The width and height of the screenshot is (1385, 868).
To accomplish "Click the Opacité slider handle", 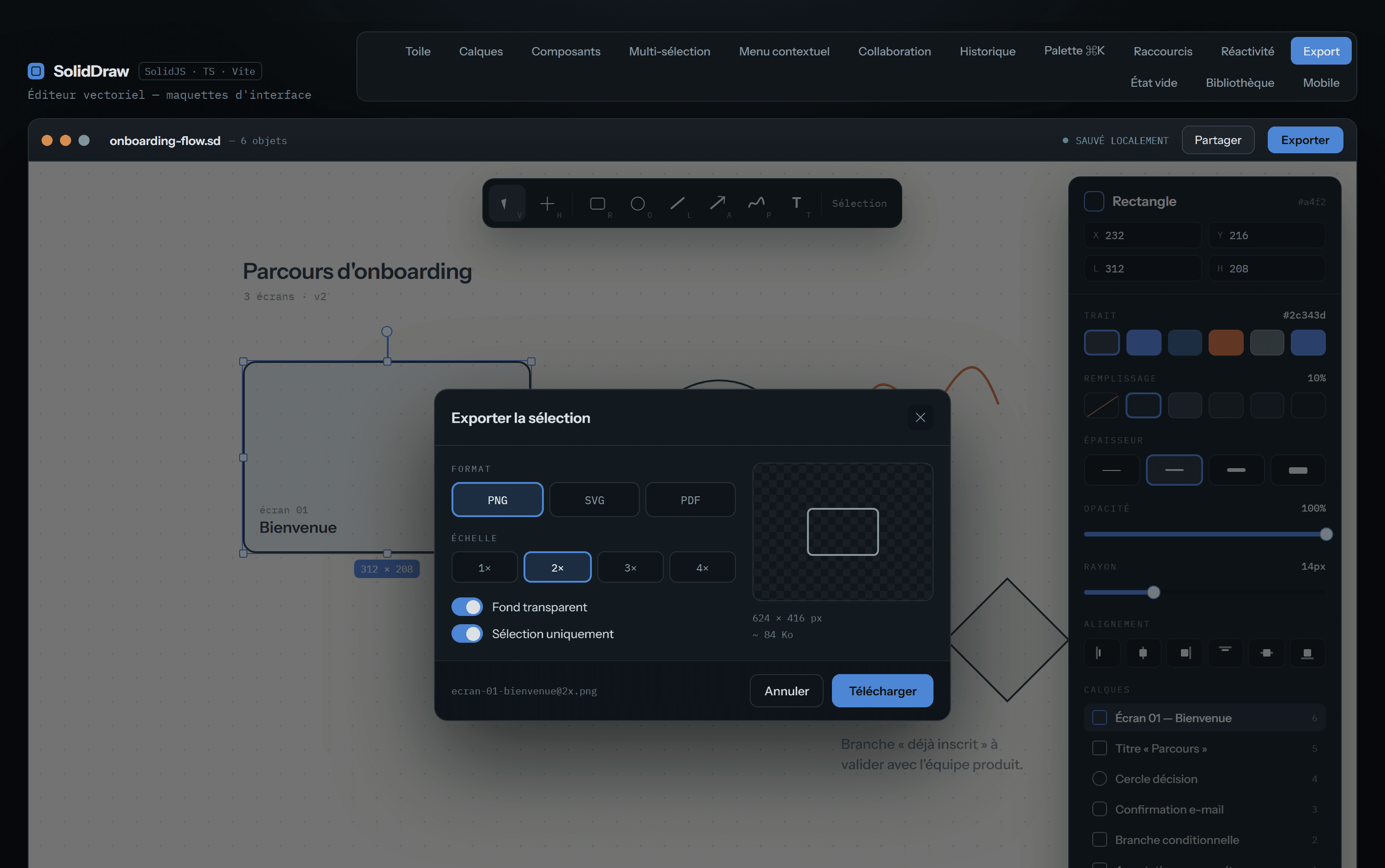I will [1326, 535].
